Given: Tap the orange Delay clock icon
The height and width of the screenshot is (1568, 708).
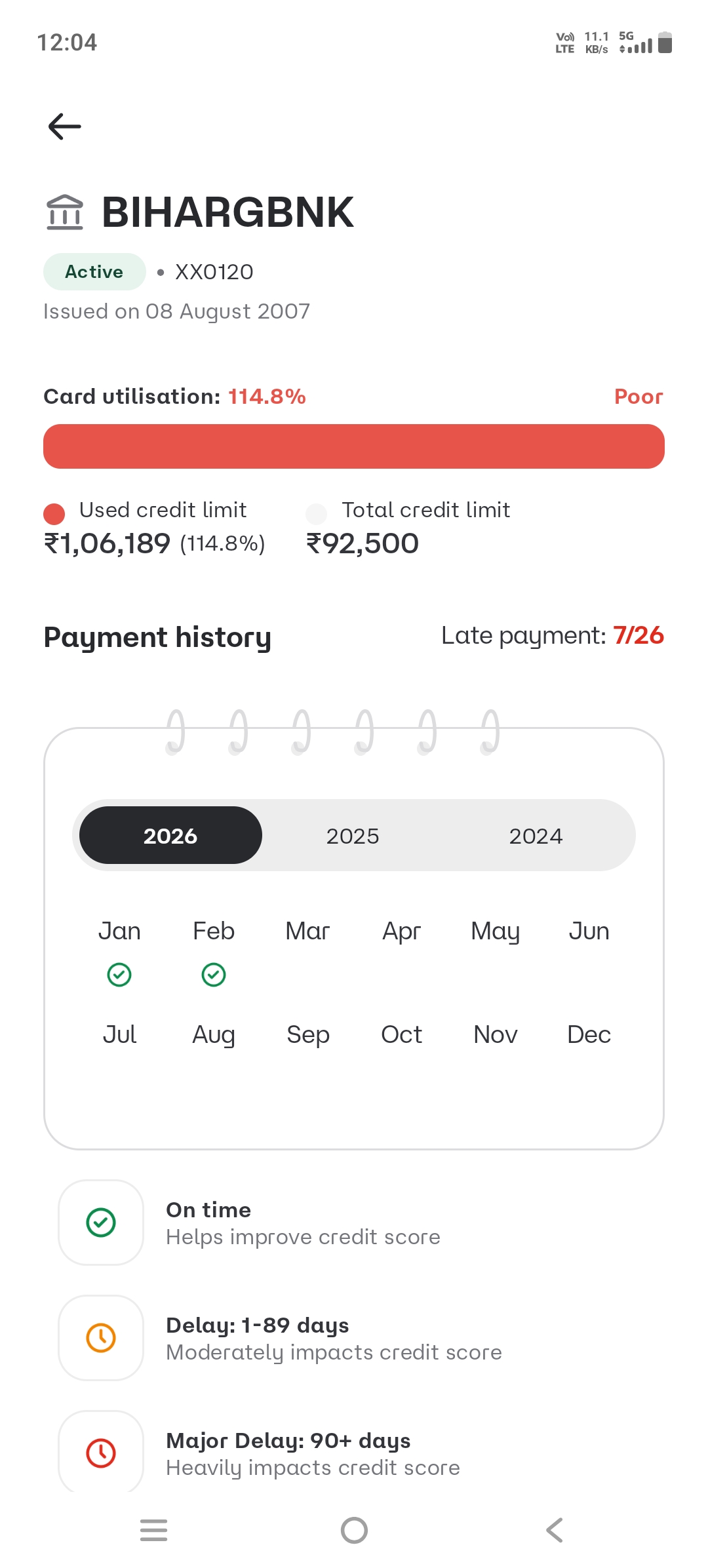Looking at the screenshot, I should click(x=101, y=1338).
